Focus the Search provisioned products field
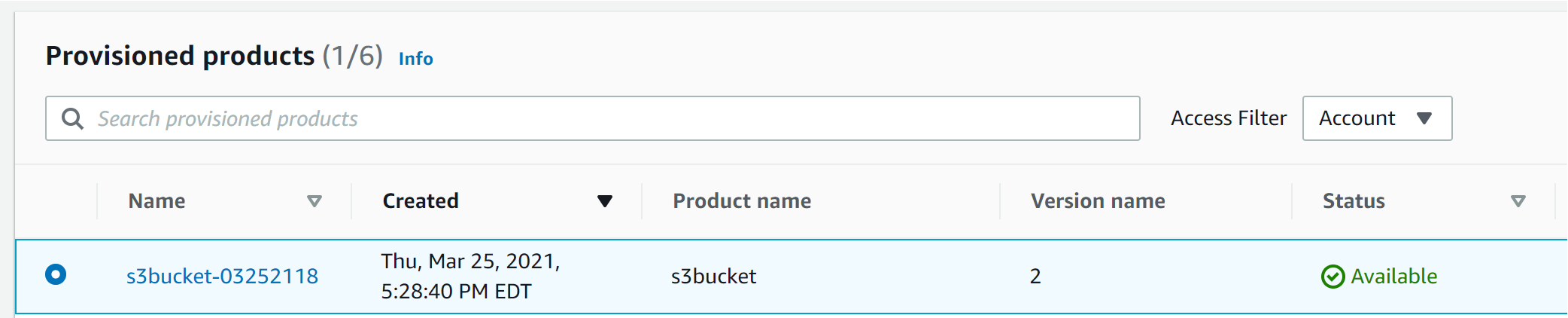Viewport: 1568px width, 318px height. point(602,118)
